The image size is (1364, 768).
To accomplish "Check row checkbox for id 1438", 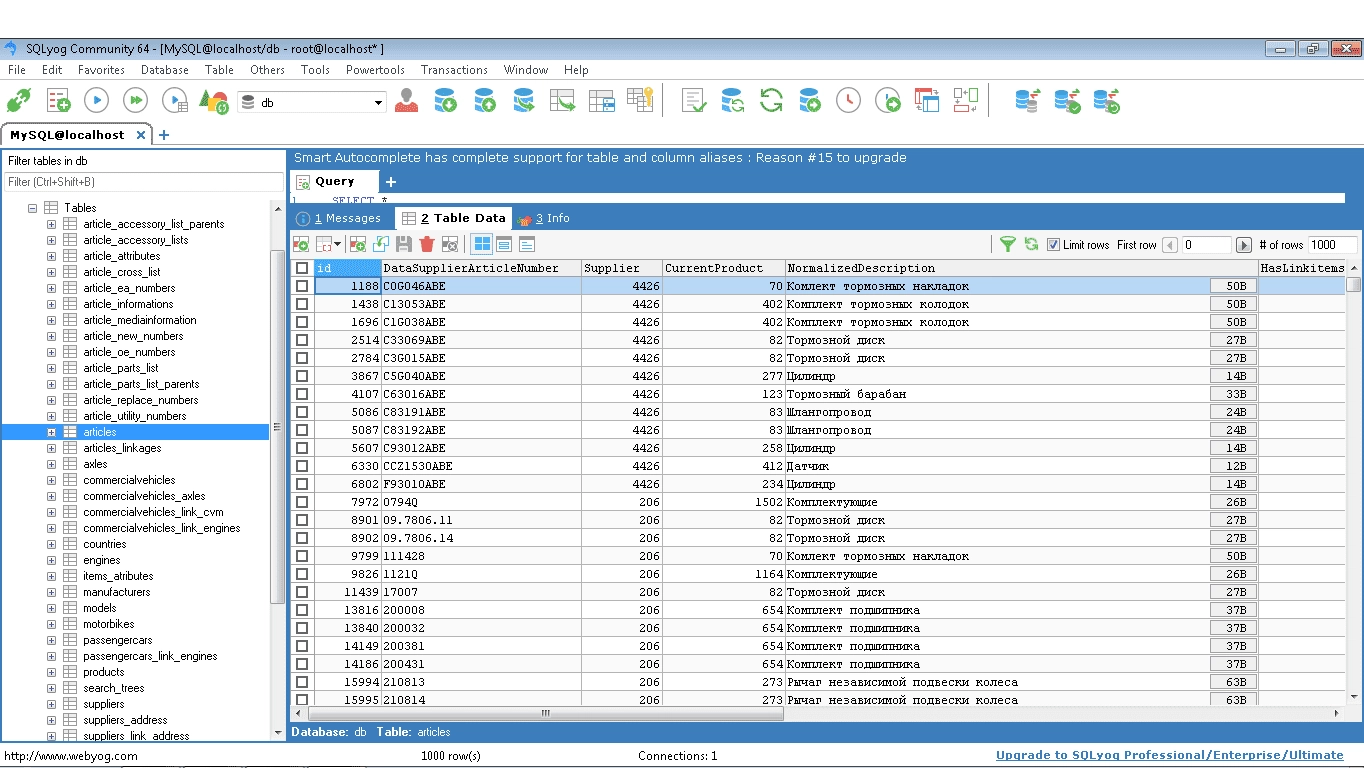I will click(302, 304).
